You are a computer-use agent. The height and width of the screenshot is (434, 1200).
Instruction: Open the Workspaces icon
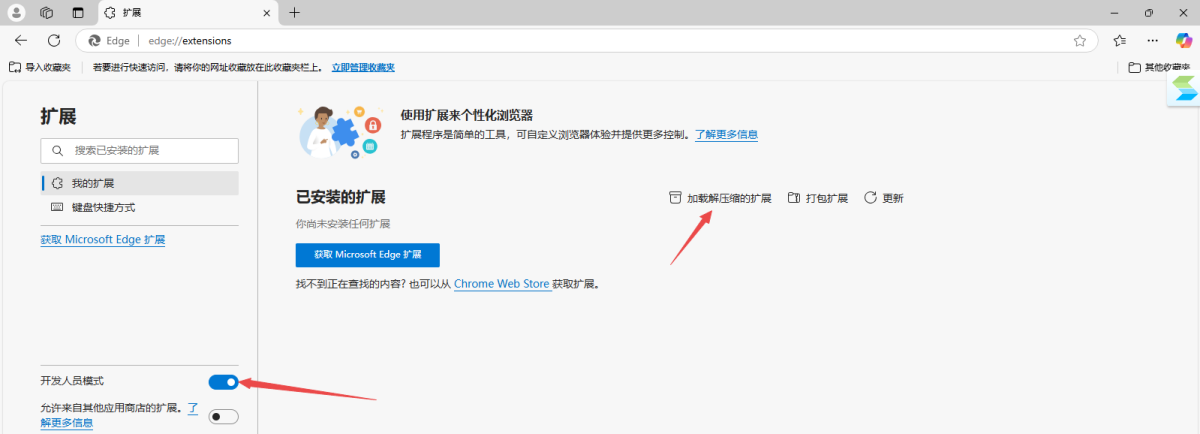click(x=47, y=13)
